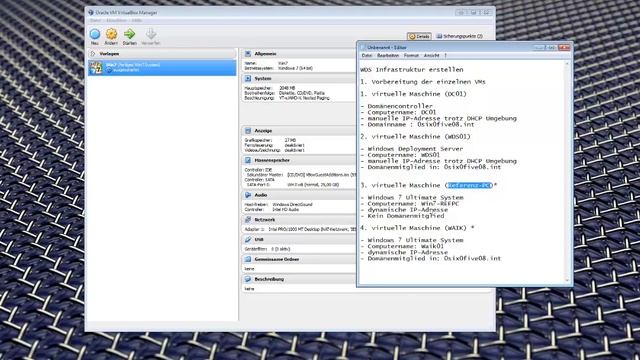
Task: Click the Editor vertical scrollbar up arrow
Action: pos(567,64)
